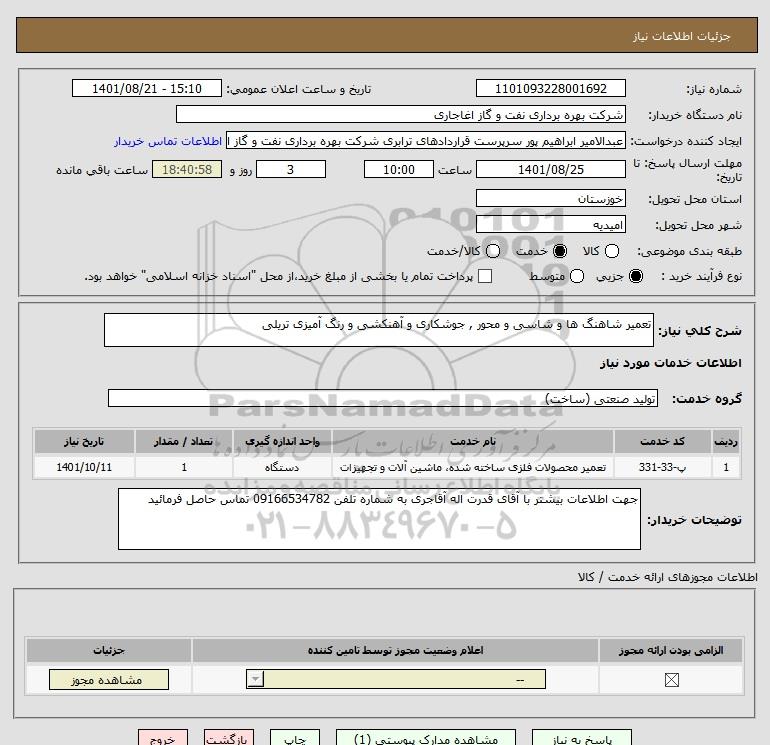Select the کالا radio button

[611, 251]
